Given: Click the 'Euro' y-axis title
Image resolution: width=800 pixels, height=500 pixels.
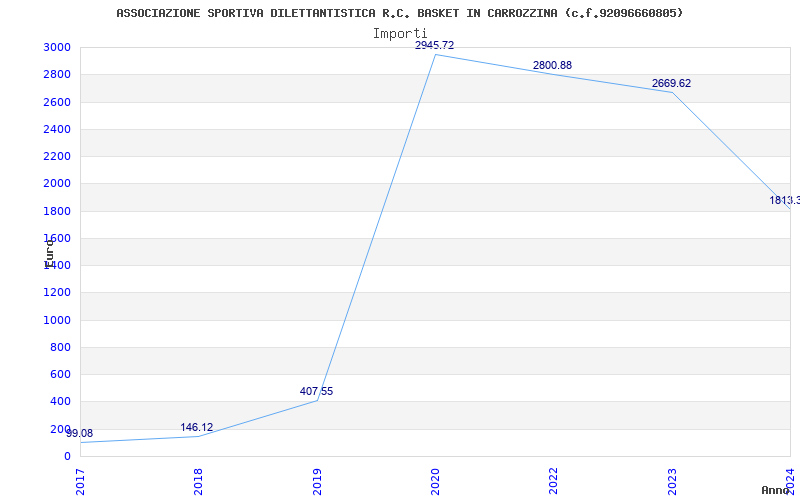Looking at the screenshot, I should [x=48, y=253].
